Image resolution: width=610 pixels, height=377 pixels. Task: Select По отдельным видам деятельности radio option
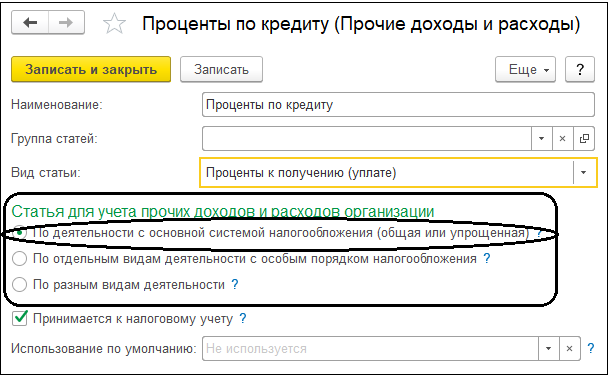(x=19, y=259)
